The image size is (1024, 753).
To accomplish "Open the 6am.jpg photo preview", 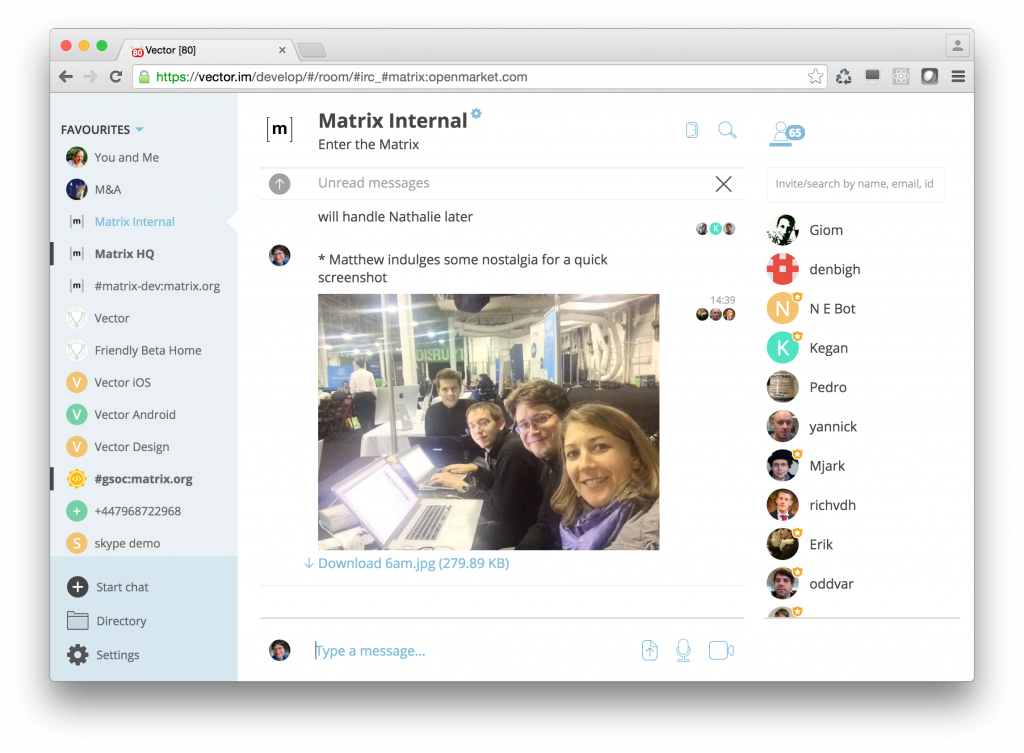I will (488, 421).
